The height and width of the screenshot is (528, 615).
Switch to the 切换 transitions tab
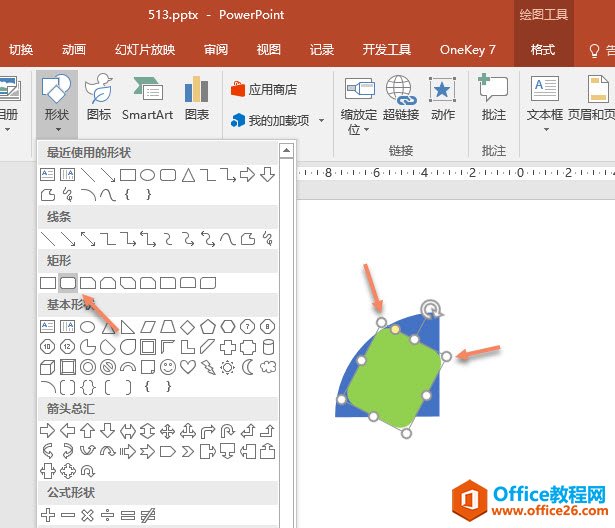[21, 49]
